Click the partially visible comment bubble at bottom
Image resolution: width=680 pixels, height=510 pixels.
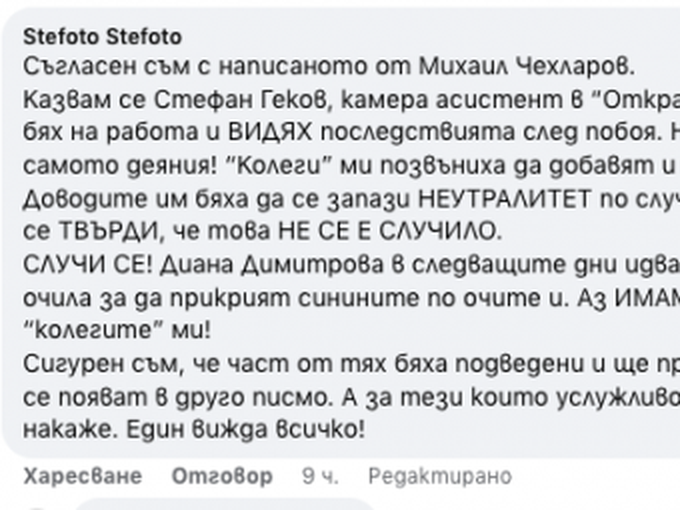[226, 504]
